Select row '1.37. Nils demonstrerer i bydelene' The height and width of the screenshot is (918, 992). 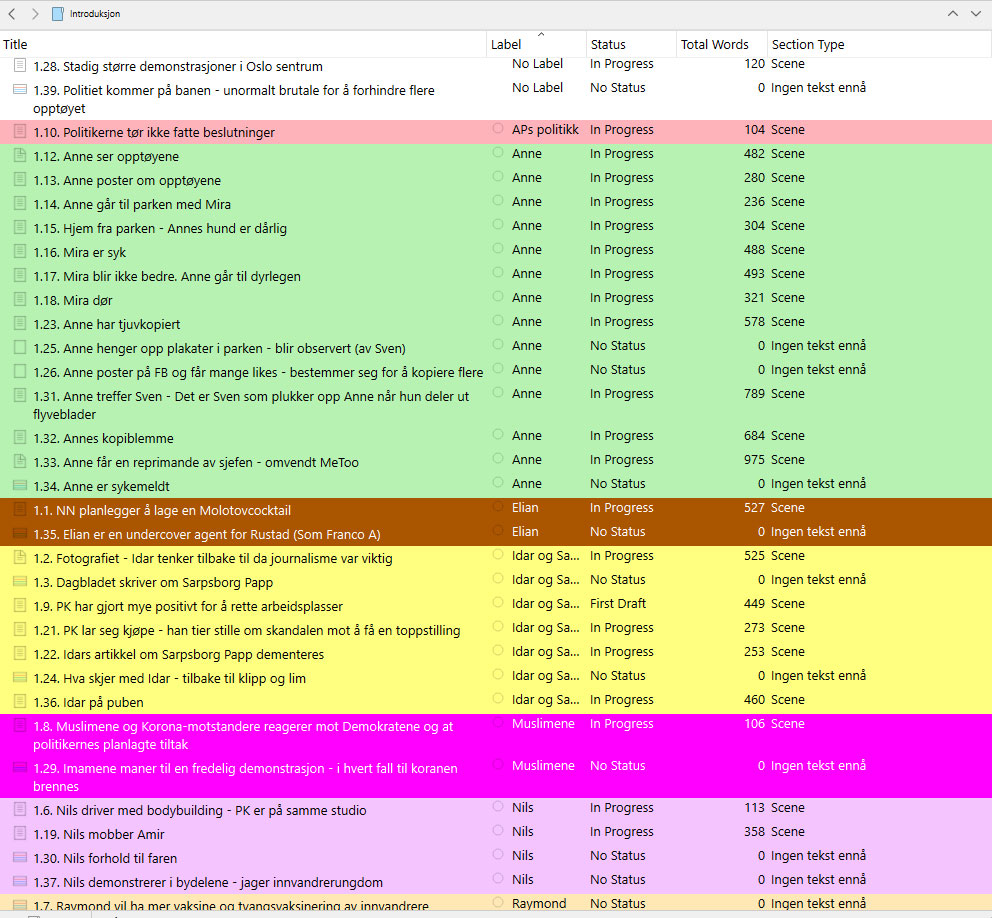[496, 882]
